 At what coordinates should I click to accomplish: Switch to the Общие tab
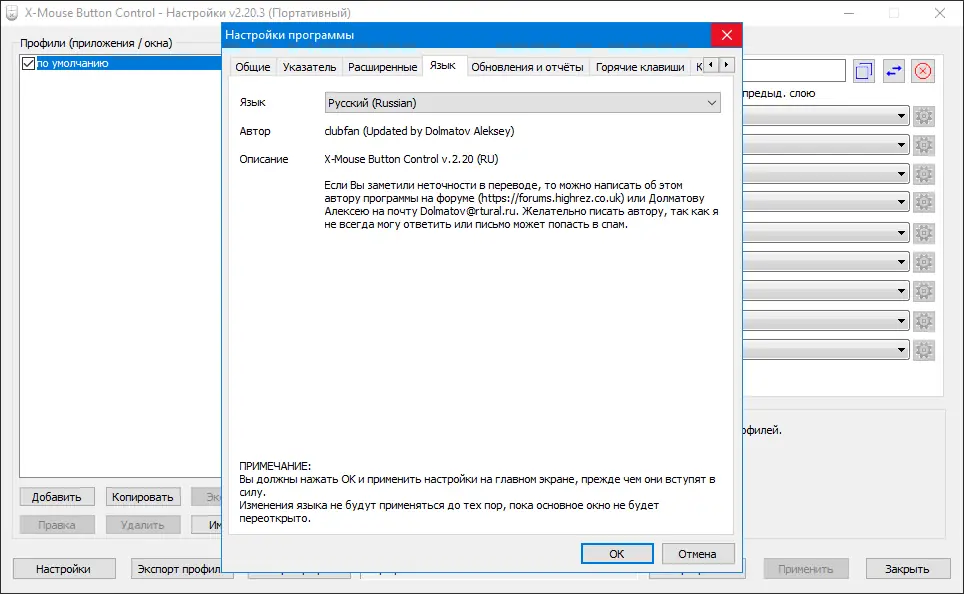[253, 67]
